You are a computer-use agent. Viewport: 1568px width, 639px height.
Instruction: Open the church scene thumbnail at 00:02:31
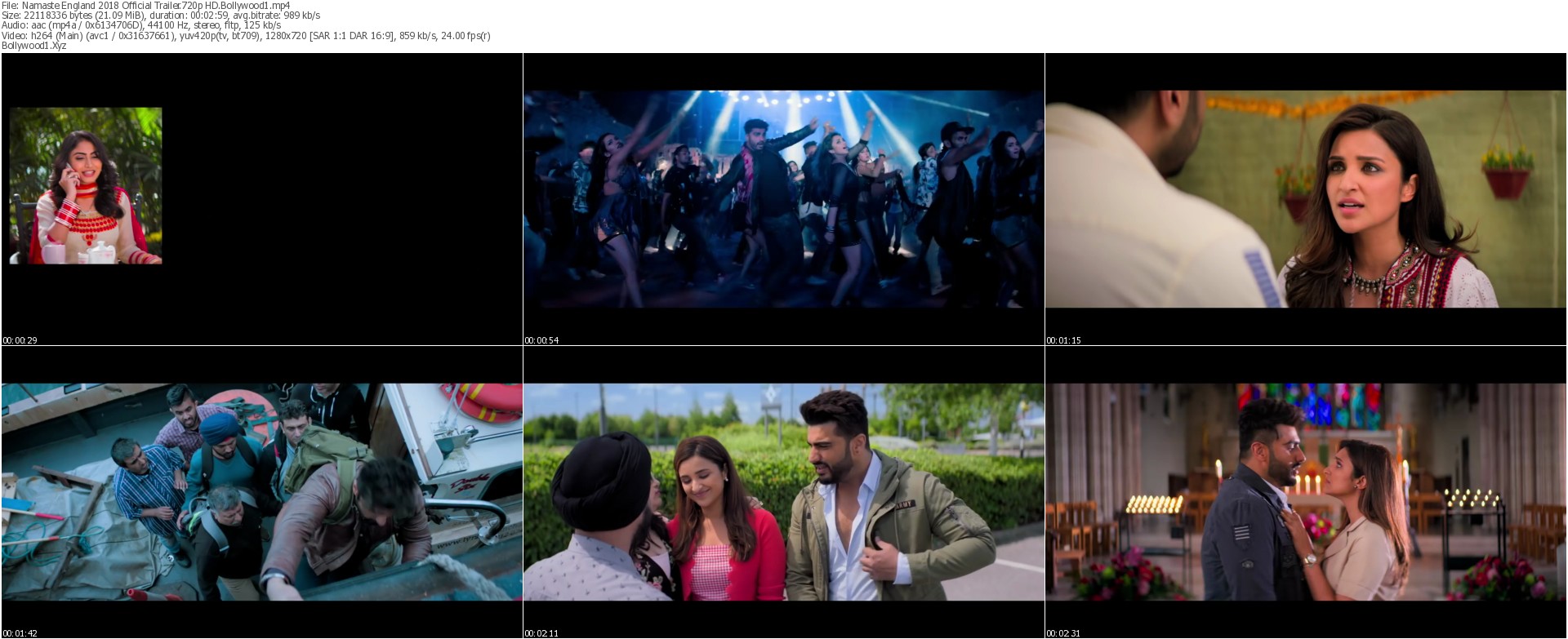(1306, 492)
